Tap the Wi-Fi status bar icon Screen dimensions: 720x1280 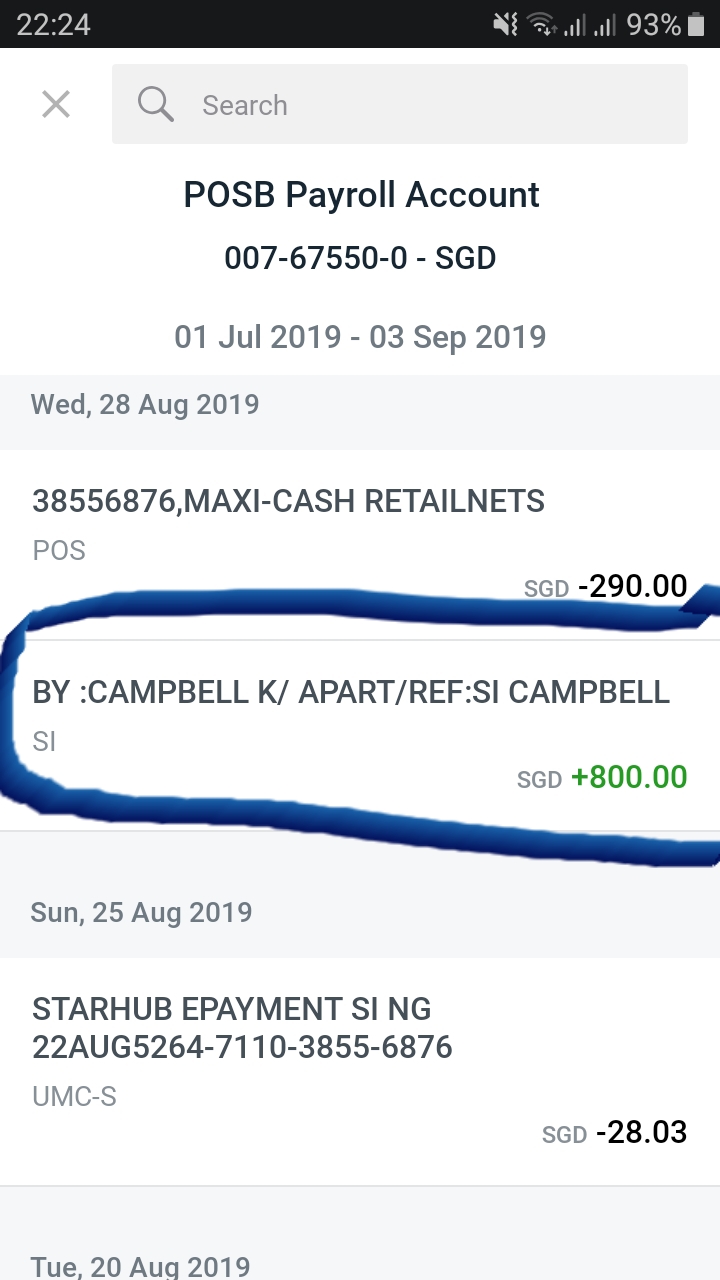[x=541, y=24]
